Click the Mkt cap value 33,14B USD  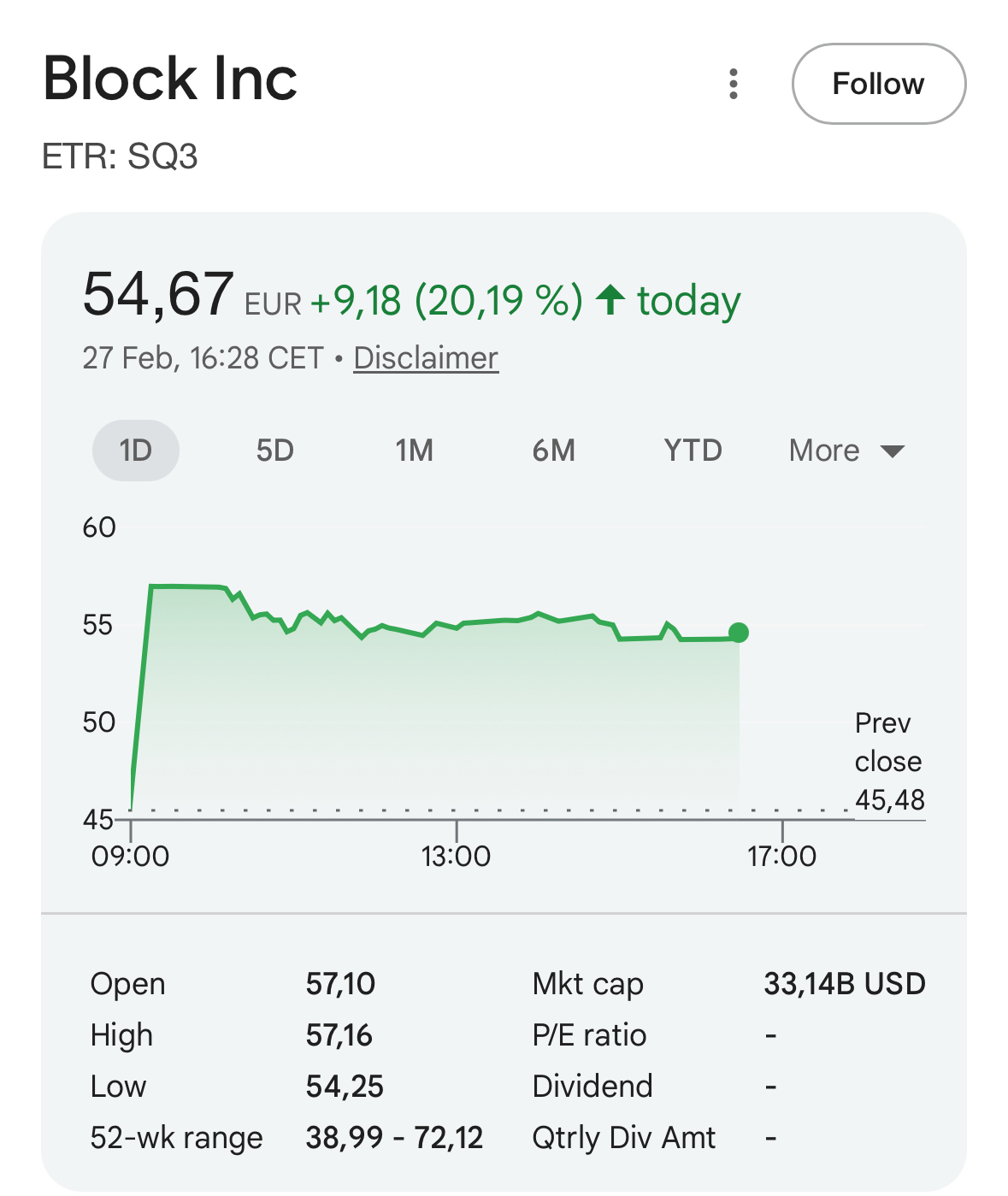844,983
